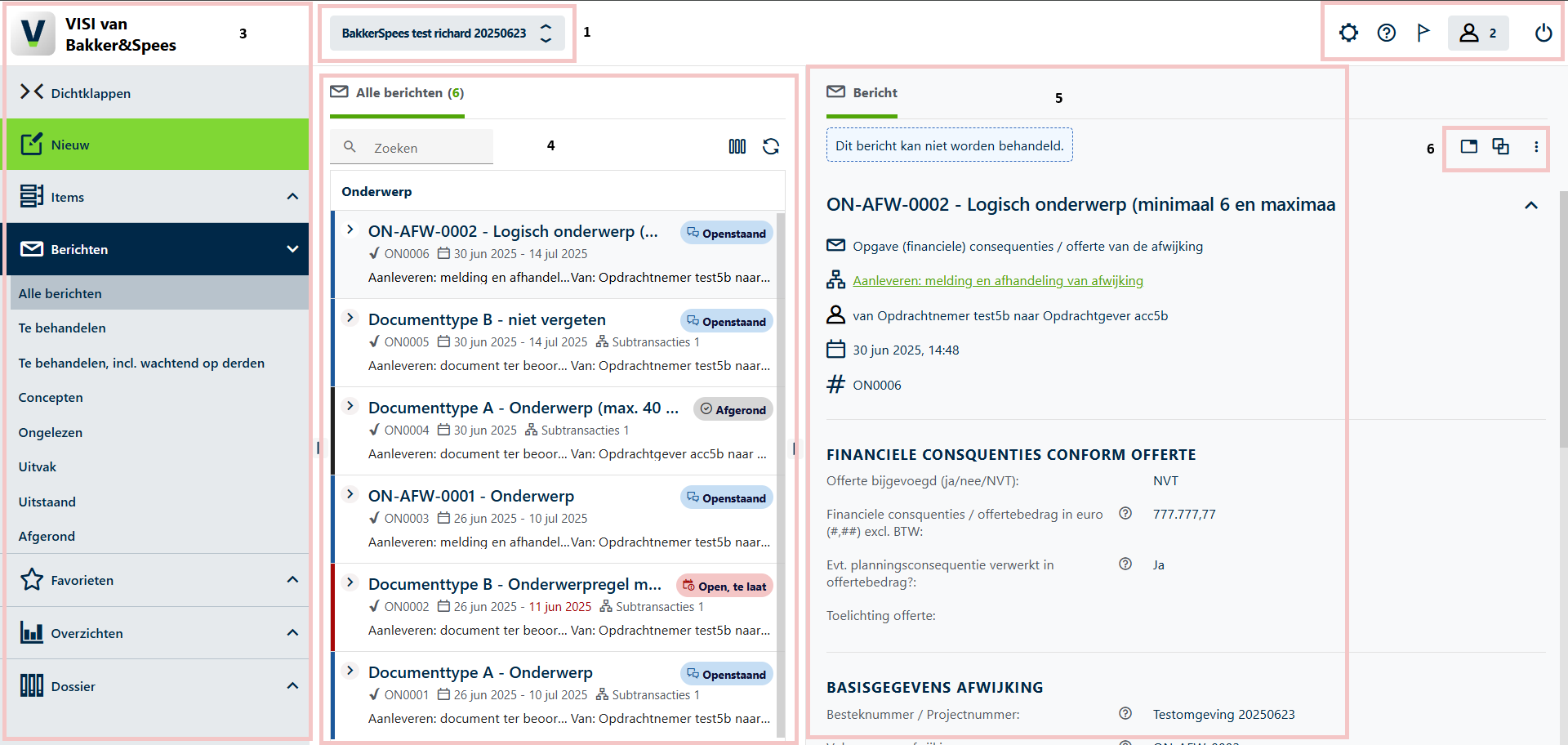This screenshot has width=1568, height=745.
Task: Open Aanleveren melding en afhandeling link
Action: click(998, 280)
